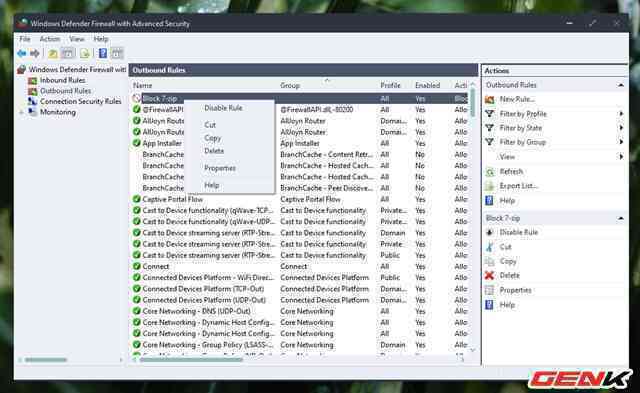The height and width of the screenshot is (393, 640).
Task: Click New Rule icon in Actions pane
Action: point(490,99)
